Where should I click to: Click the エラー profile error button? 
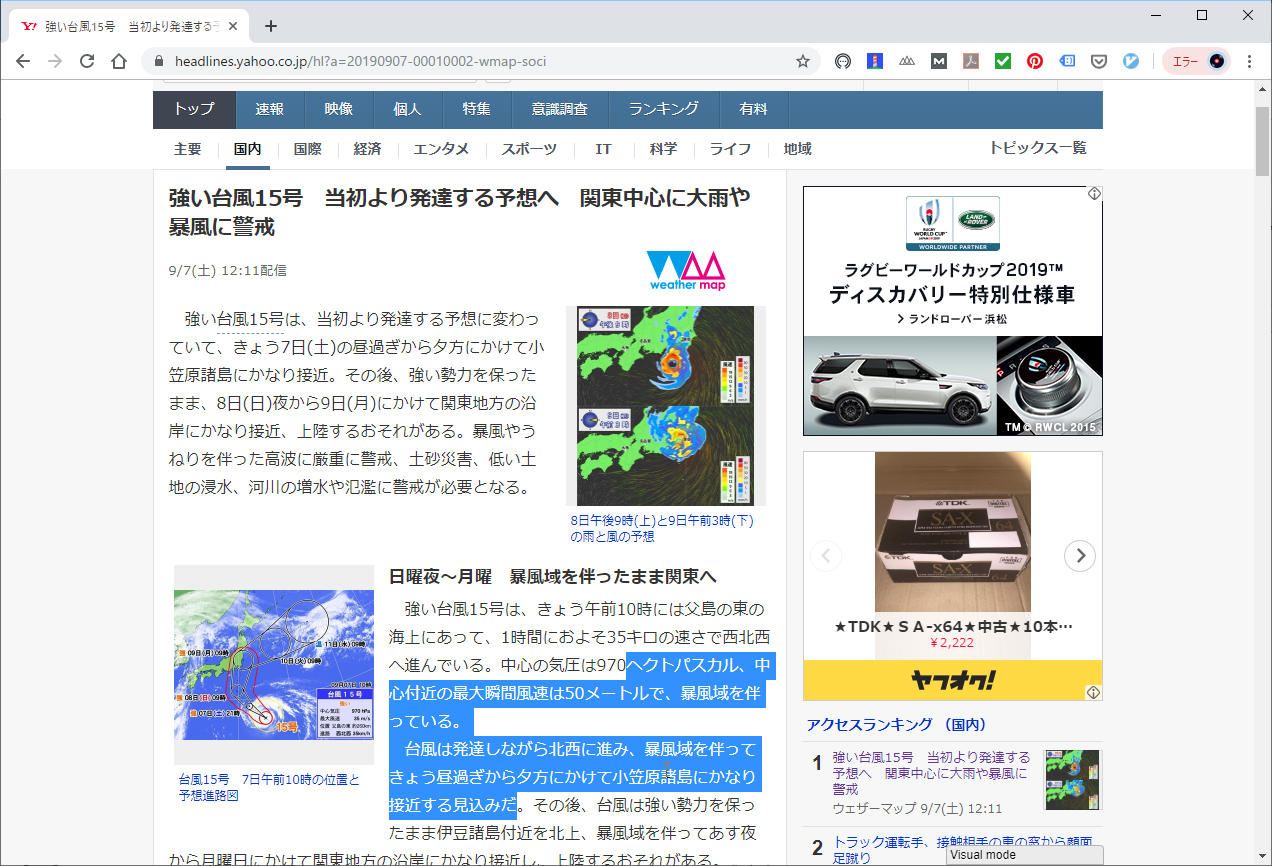(x=1196, y=61)
